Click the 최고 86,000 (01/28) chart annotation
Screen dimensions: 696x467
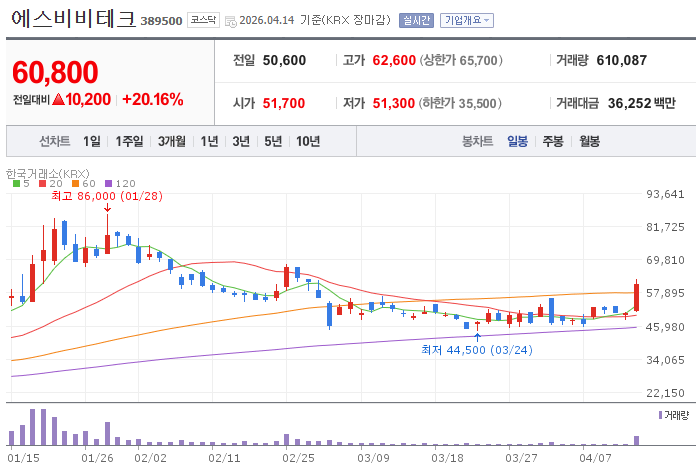click(x=107, y=196)
